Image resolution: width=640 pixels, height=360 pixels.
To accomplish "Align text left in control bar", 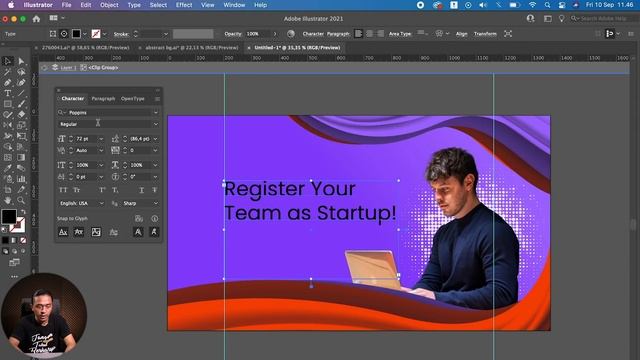I will pos(358,34).
